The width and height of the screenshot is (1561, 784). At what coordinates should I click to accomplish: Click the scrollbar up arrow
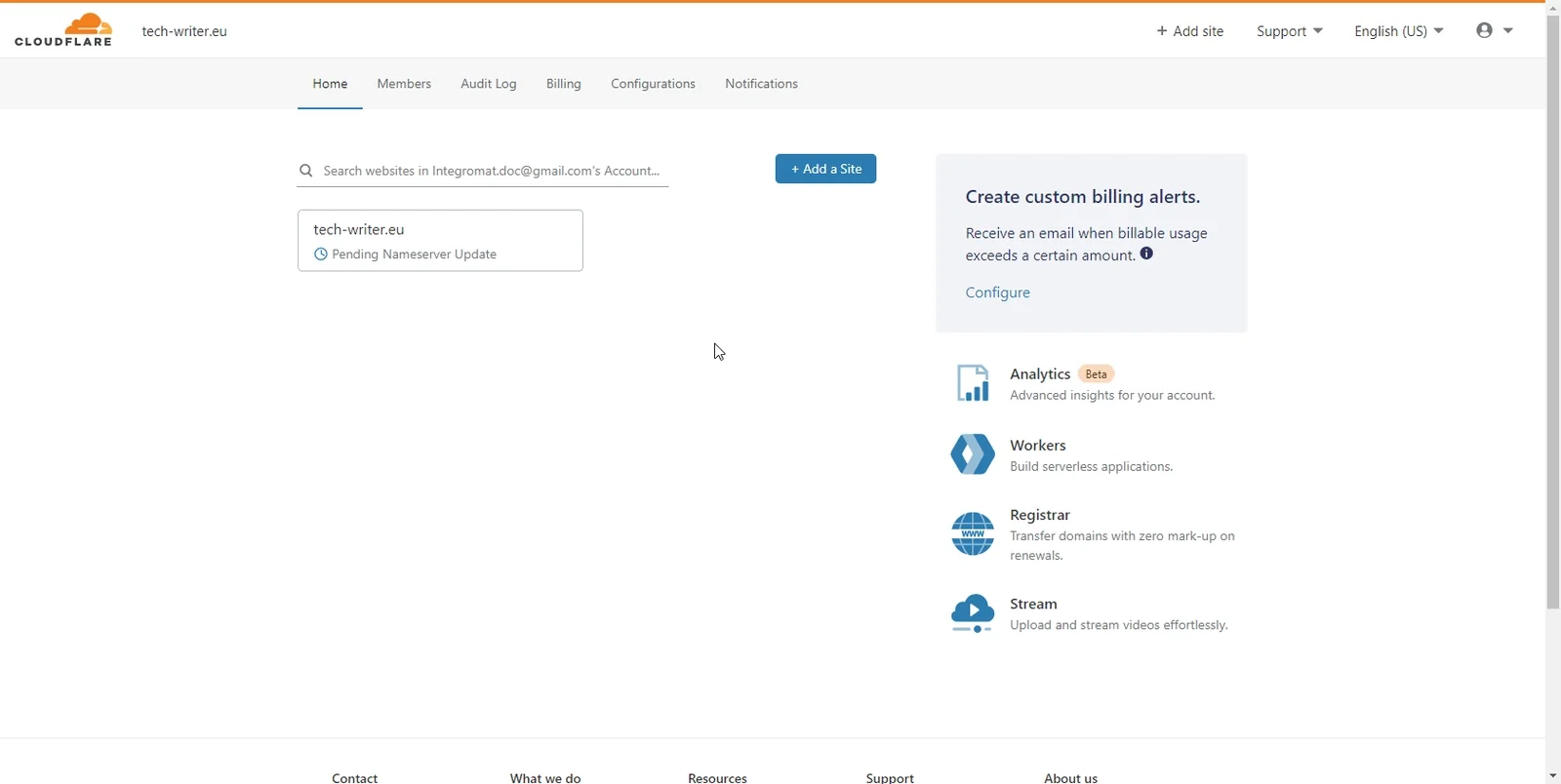pyautogui.click(x=1553, y=8)
